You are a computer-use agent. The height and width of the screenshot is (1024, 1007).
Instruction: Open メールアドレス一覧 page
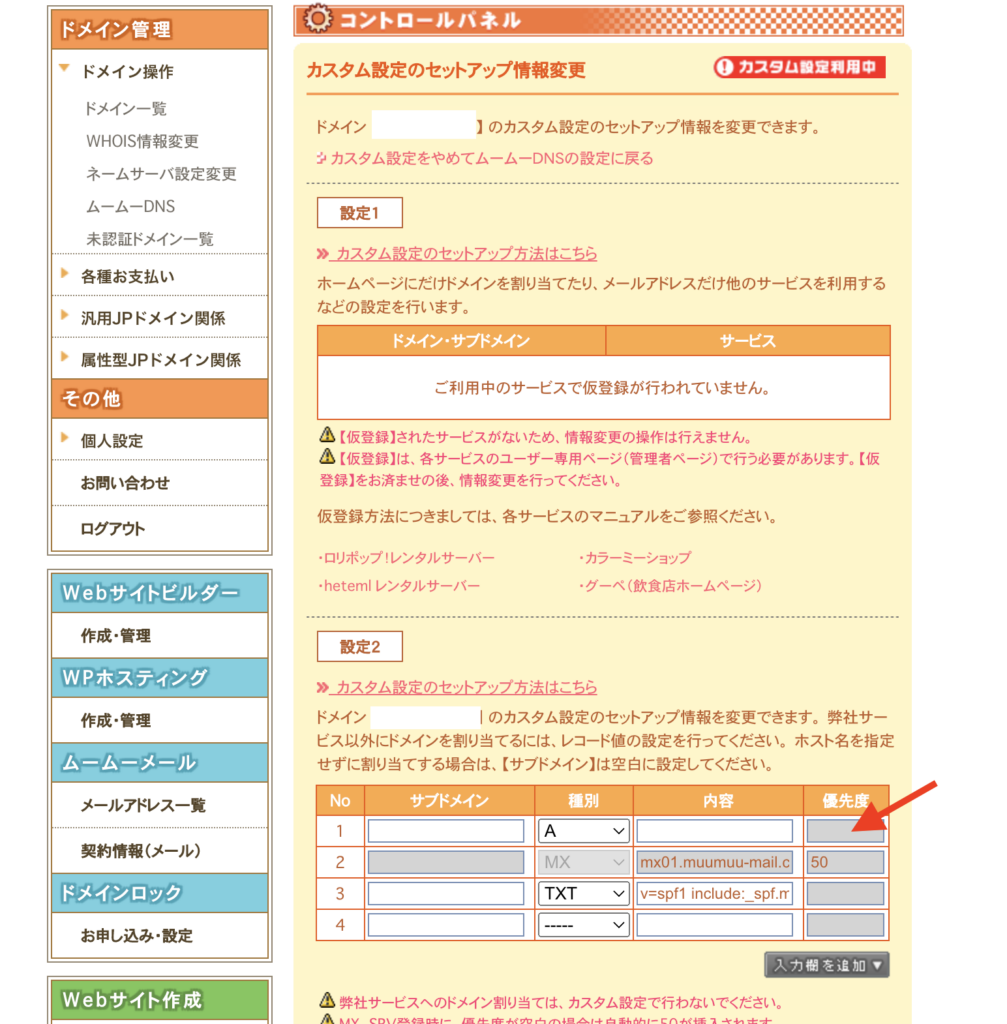143,805
